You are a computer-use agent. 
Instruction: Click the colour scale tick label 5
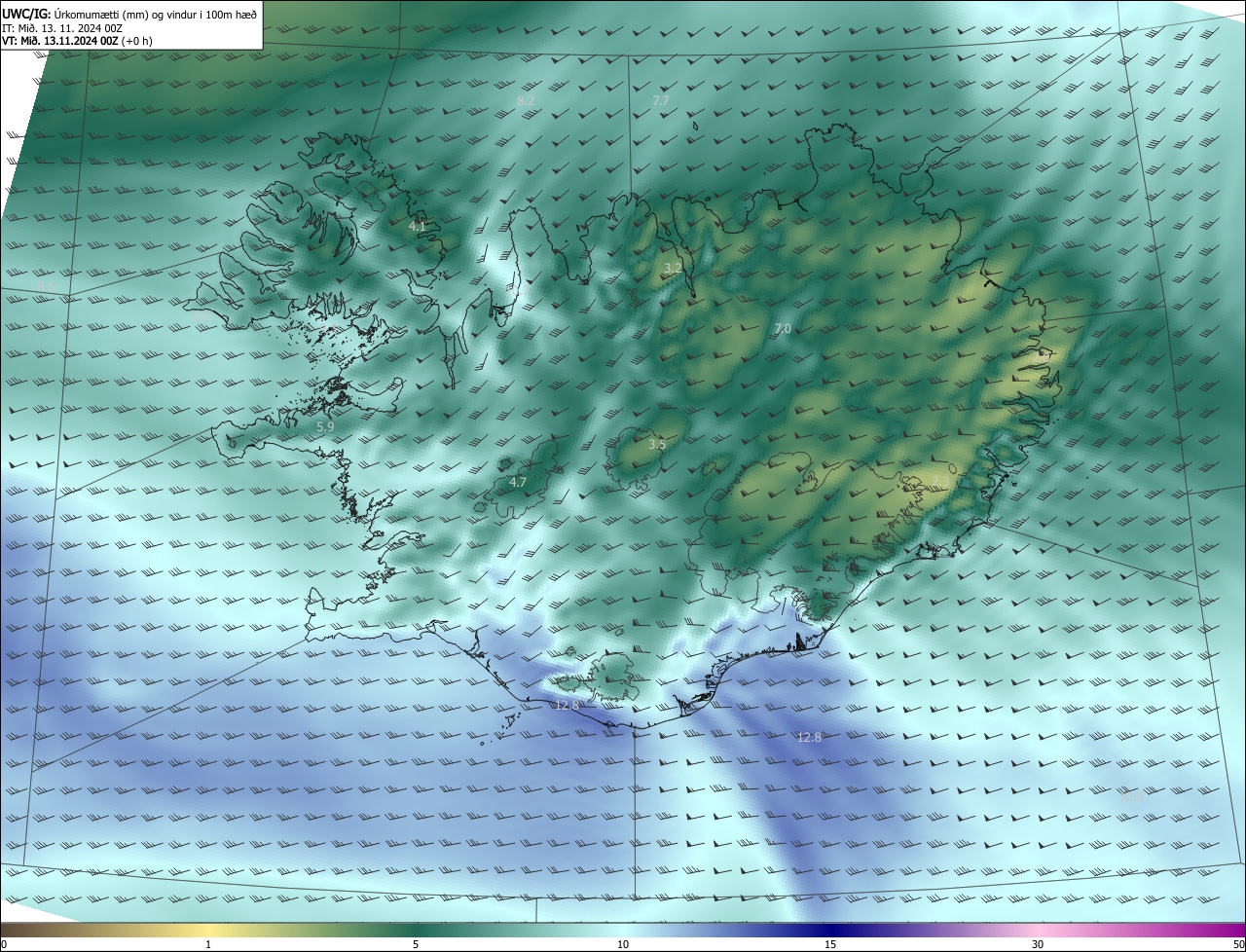tap(416, 944)
